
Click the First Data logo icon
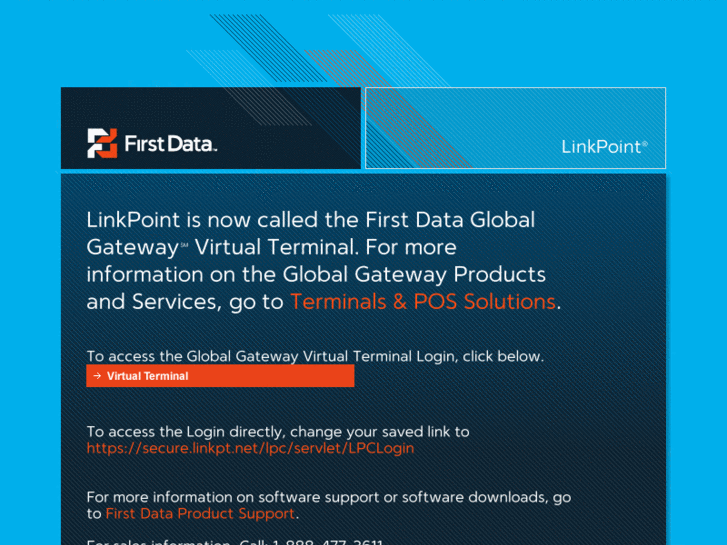click(102, 143)
